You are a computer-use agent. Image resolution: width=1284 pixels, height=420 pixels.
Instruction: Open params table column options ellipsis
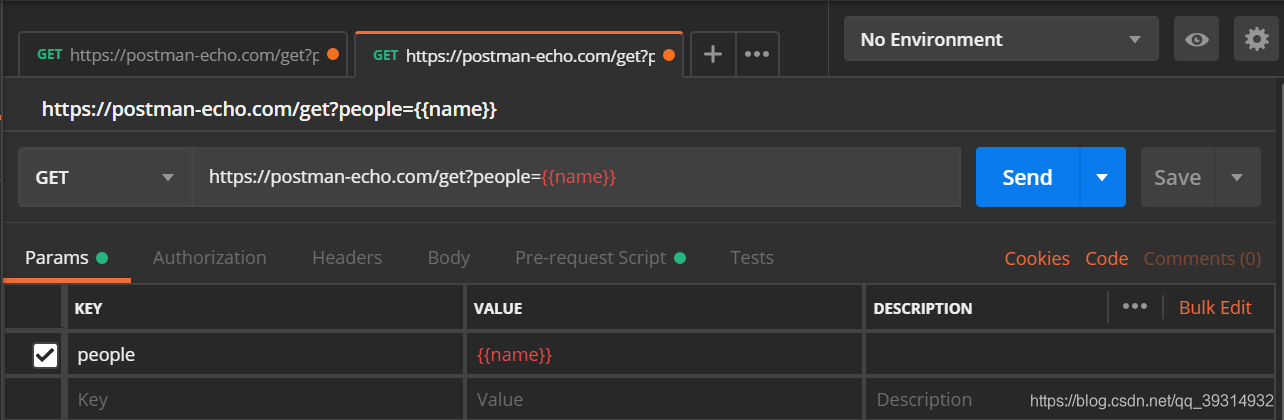[x=1134, y=307]
